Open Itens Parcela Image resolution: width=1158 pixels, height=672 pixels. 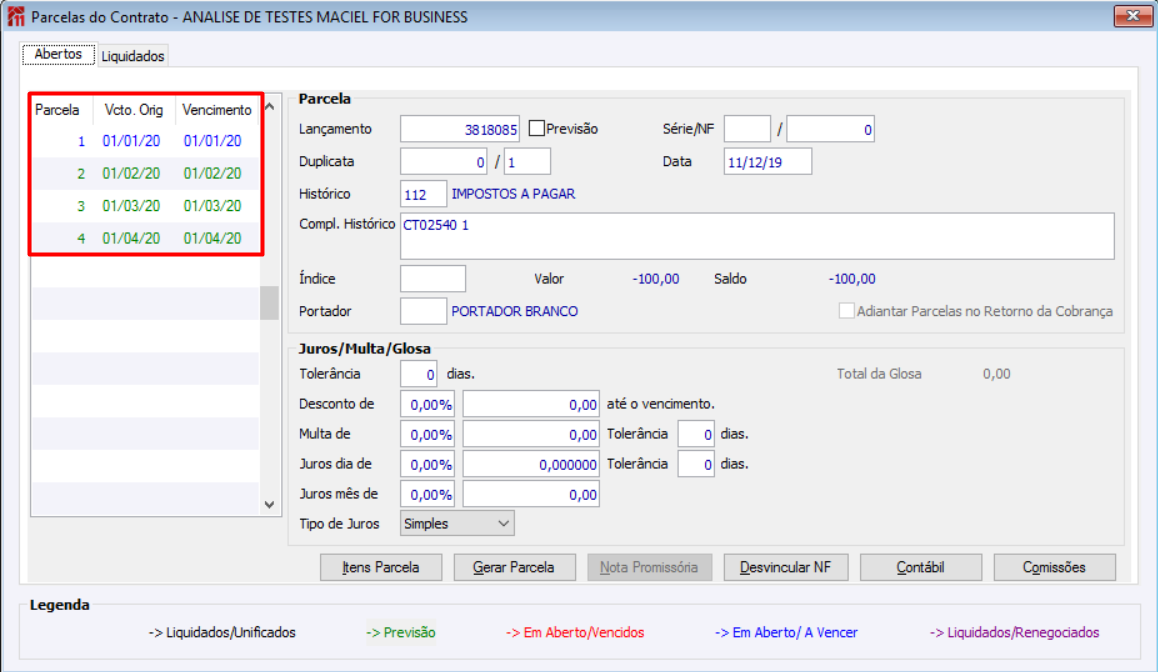point(381,567)
